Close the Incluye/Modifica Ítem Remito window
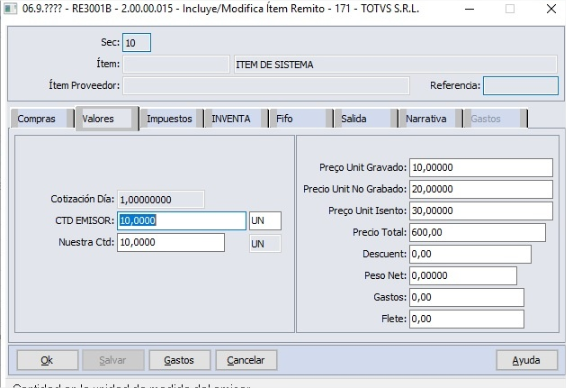 click(551, 9)
